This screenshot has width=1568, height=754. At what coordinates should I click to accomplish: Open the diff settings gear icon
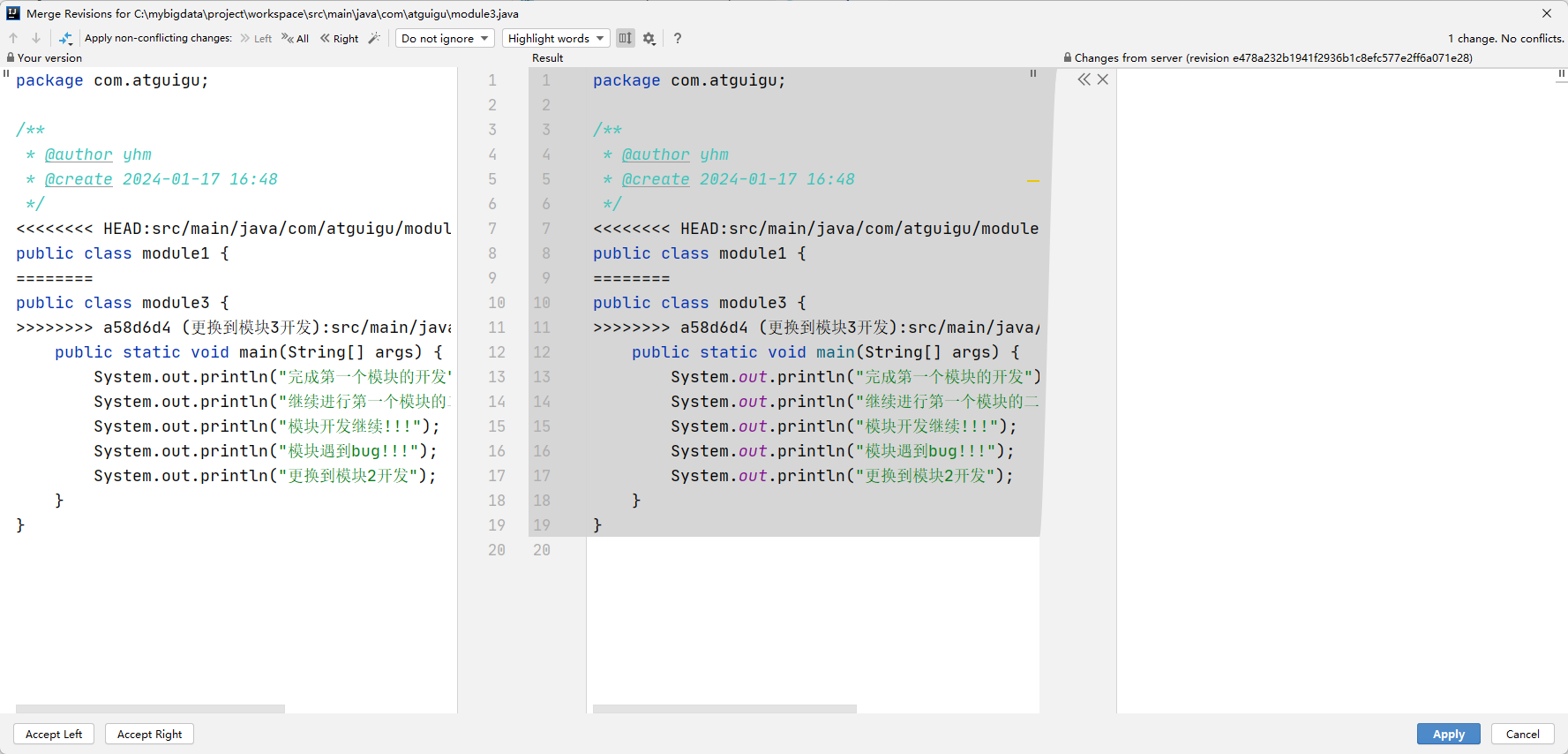pyautogui.click(x=649, y=38)
